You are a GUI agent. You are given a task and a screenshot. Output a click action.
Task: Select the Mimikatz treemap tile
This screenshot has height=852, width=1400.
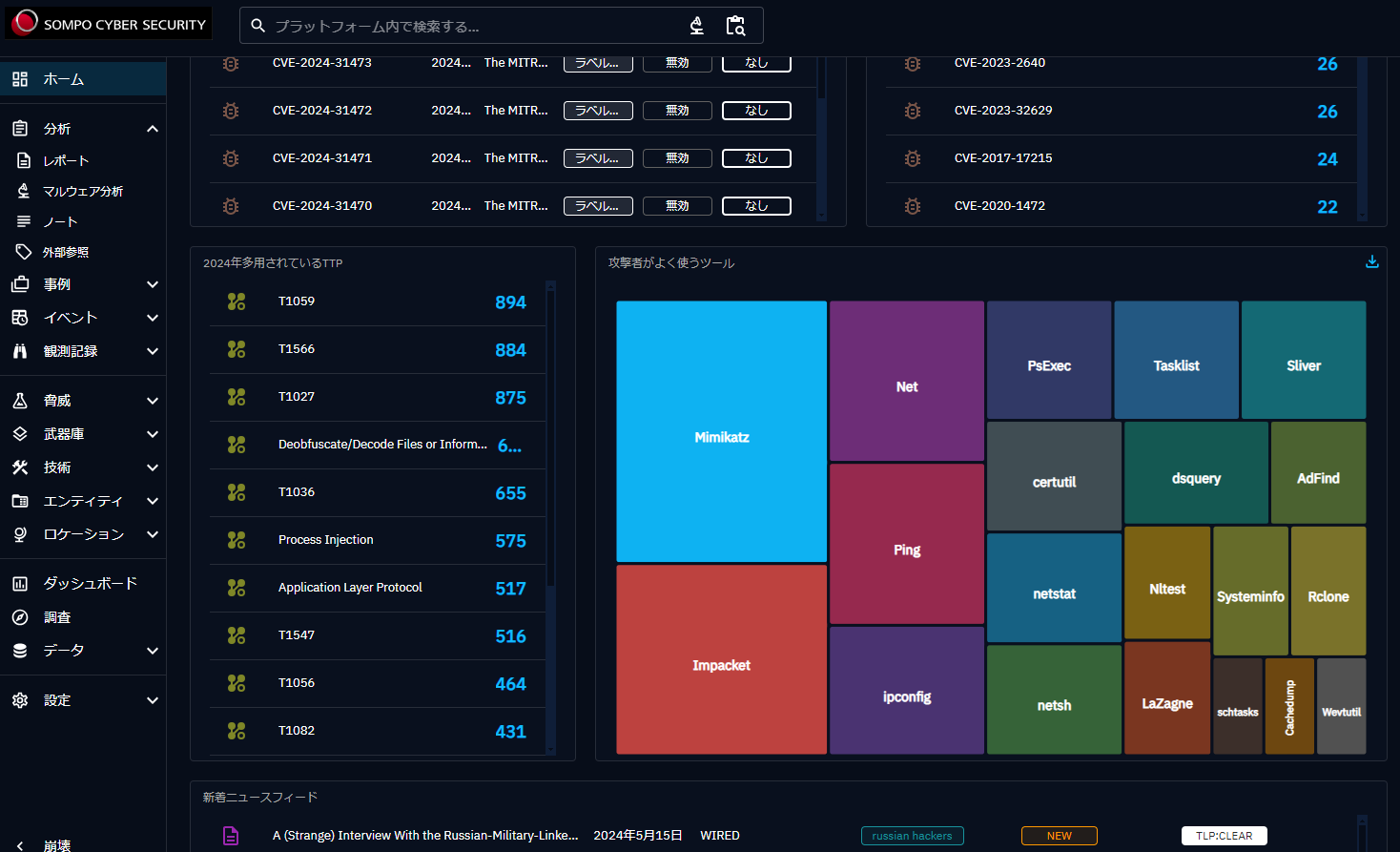pyautogui.click(x=722, y=431)
